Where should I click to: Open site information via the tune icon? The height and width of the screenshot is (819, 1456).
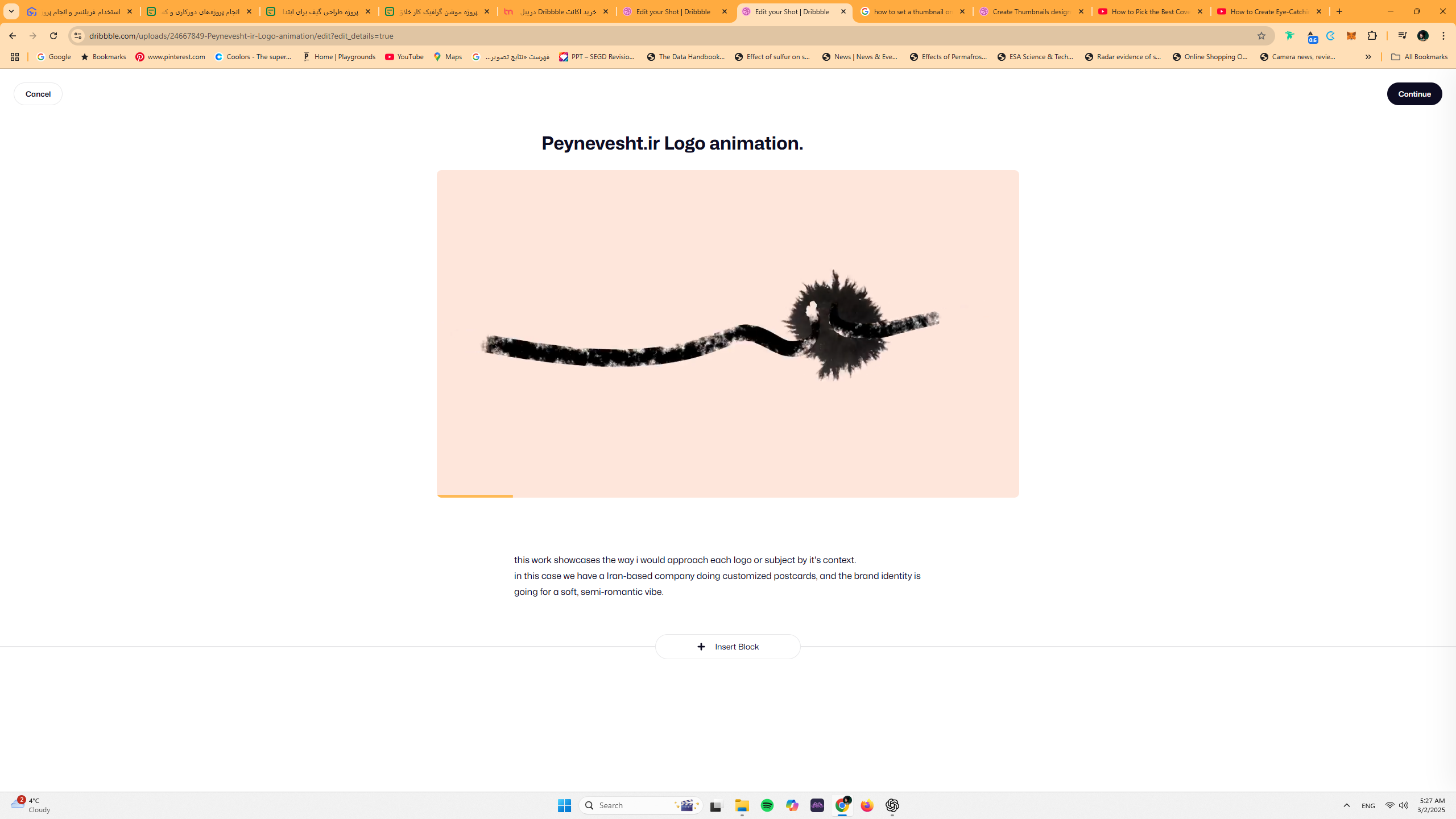point(77,35)
